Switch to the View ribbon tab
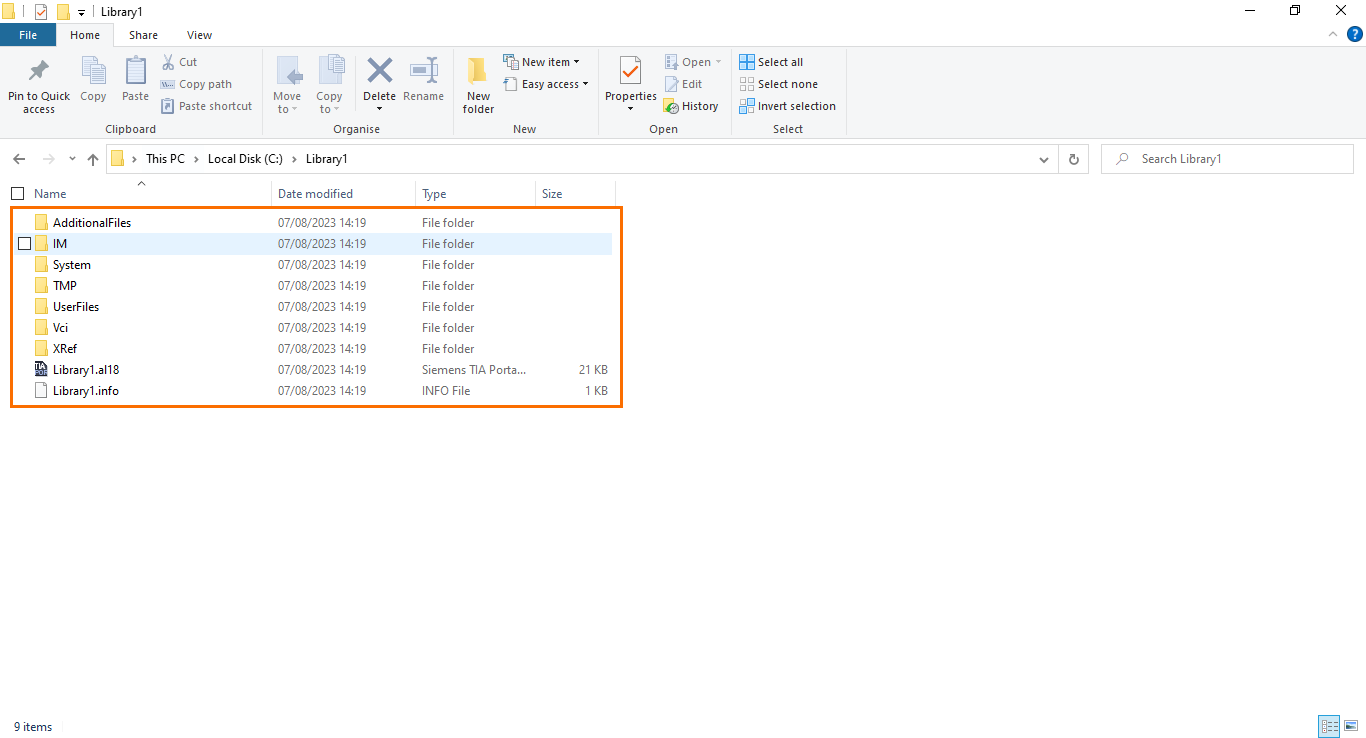1366x738 pixels. tap(198, 34)
